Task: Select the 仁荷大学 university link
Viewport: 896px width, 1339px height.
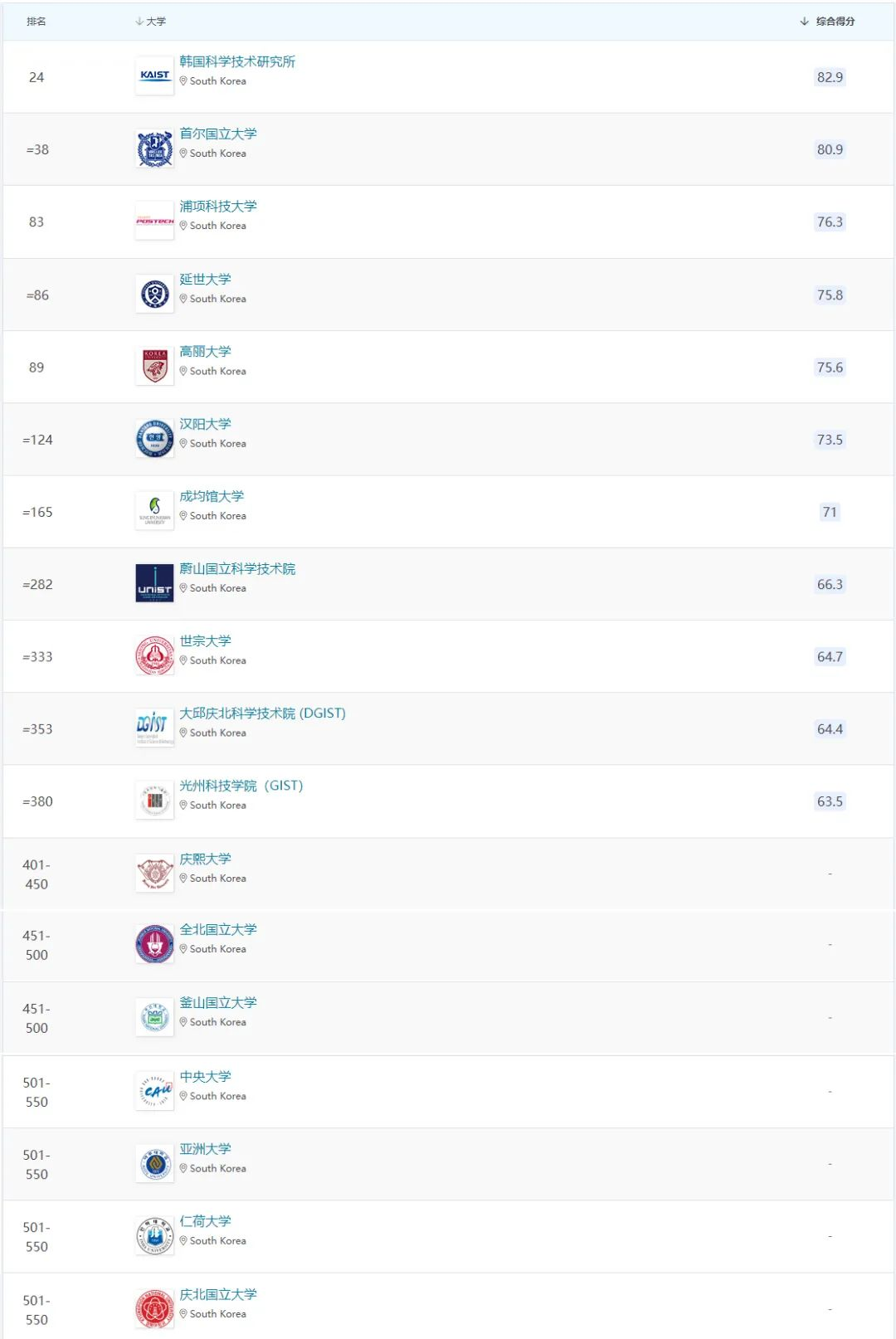Action: click(205, 1221)
